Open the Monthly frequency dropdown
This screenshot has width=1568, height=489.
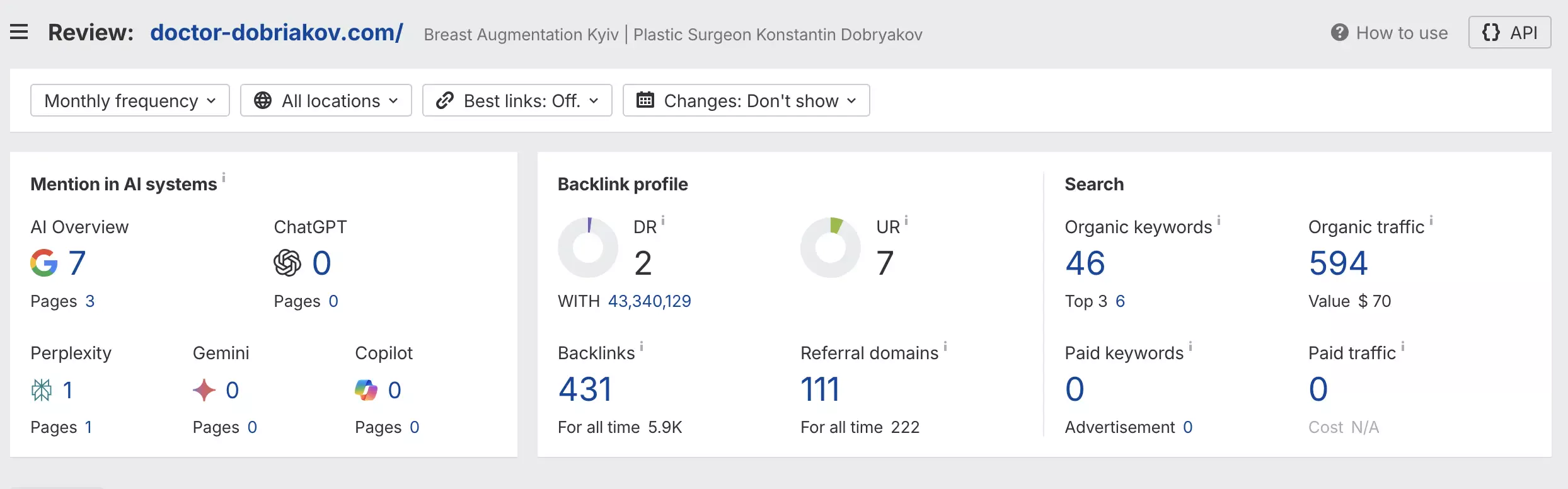(129, 100)
